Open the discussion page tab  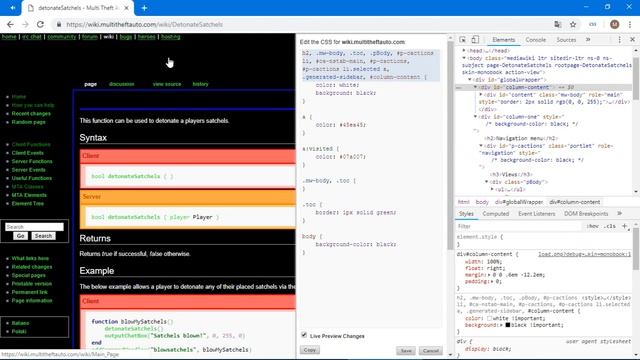[122, 84]
